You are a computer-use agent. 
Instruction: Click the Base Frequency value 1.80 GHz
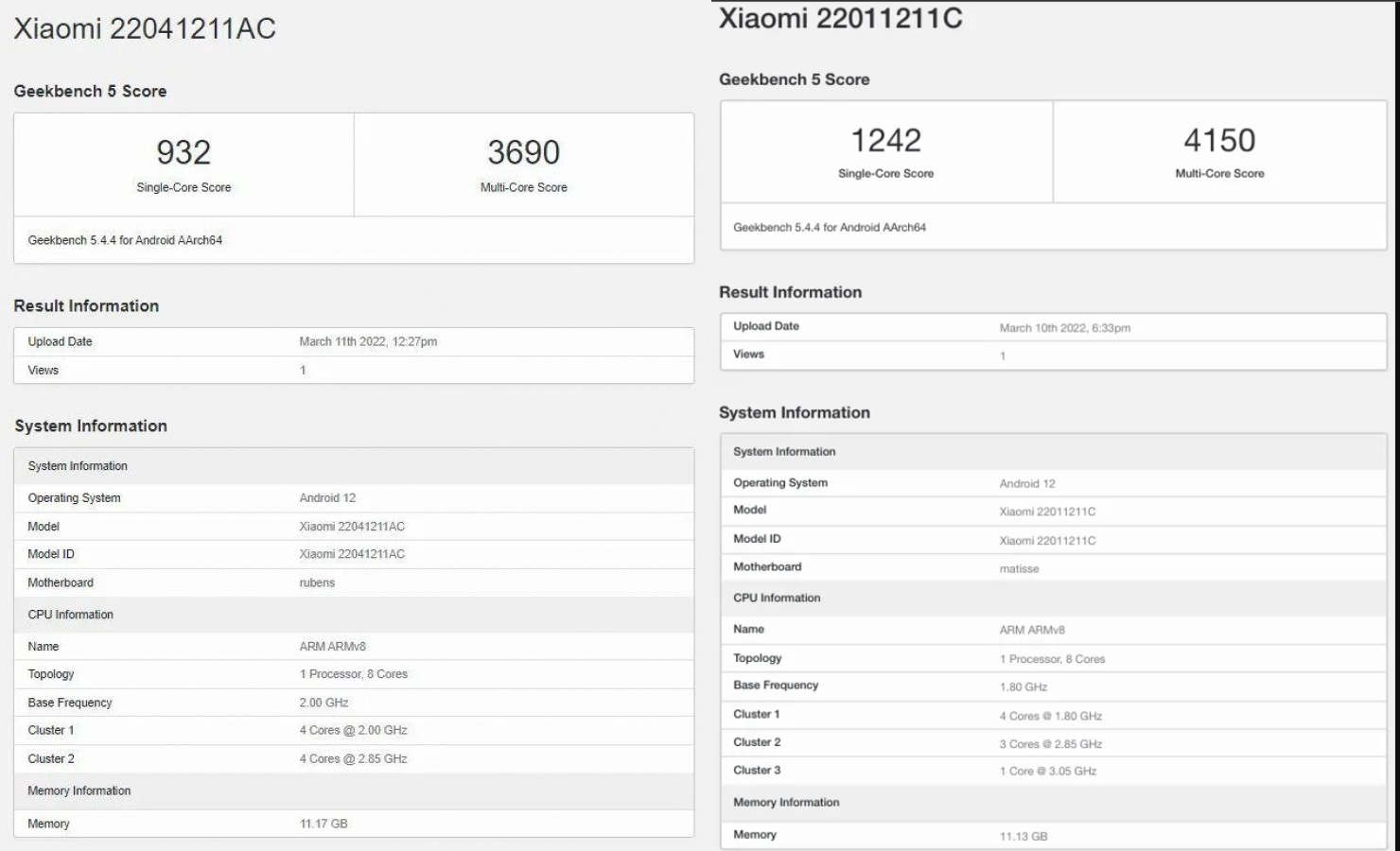tap(1024, 687)
